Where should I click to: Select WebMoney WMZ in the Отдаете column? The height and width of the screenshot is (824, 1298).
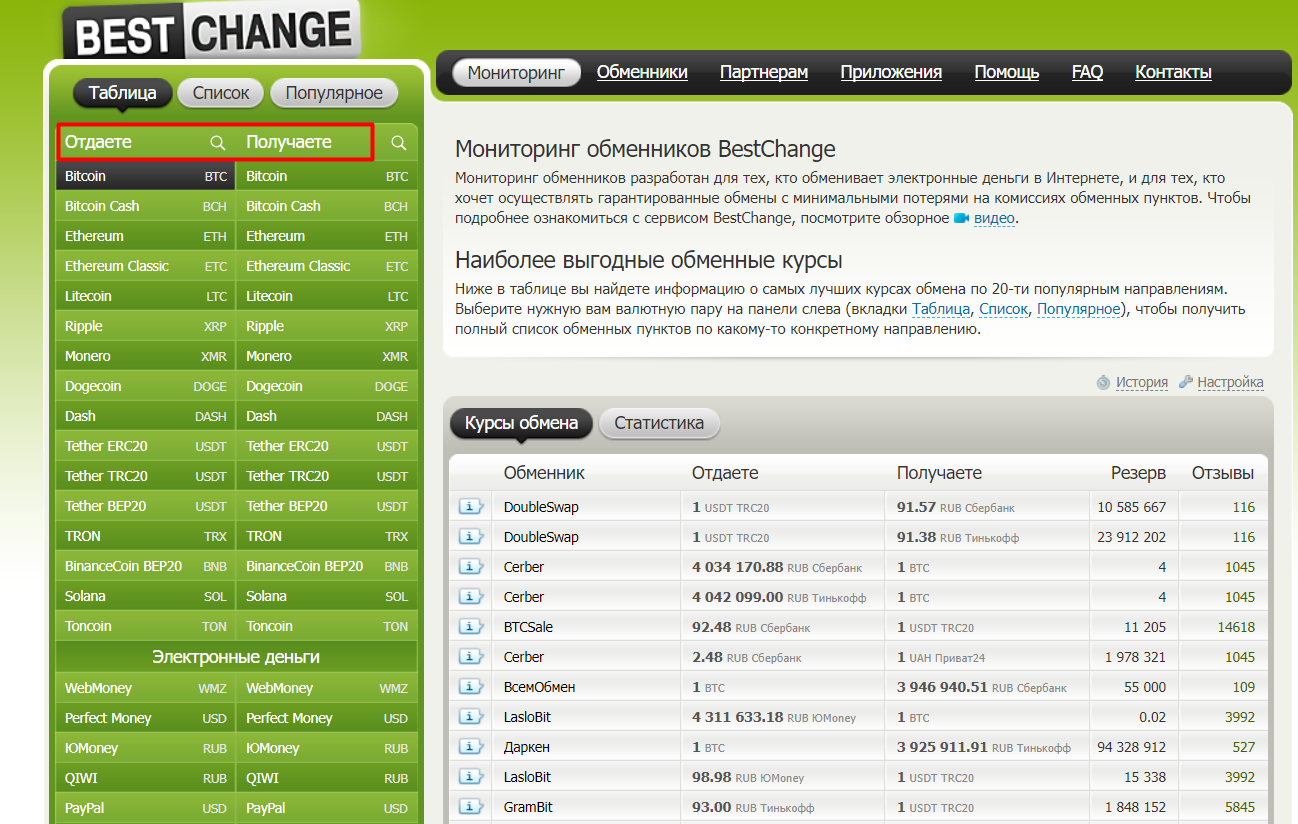(x=146, y=688)
